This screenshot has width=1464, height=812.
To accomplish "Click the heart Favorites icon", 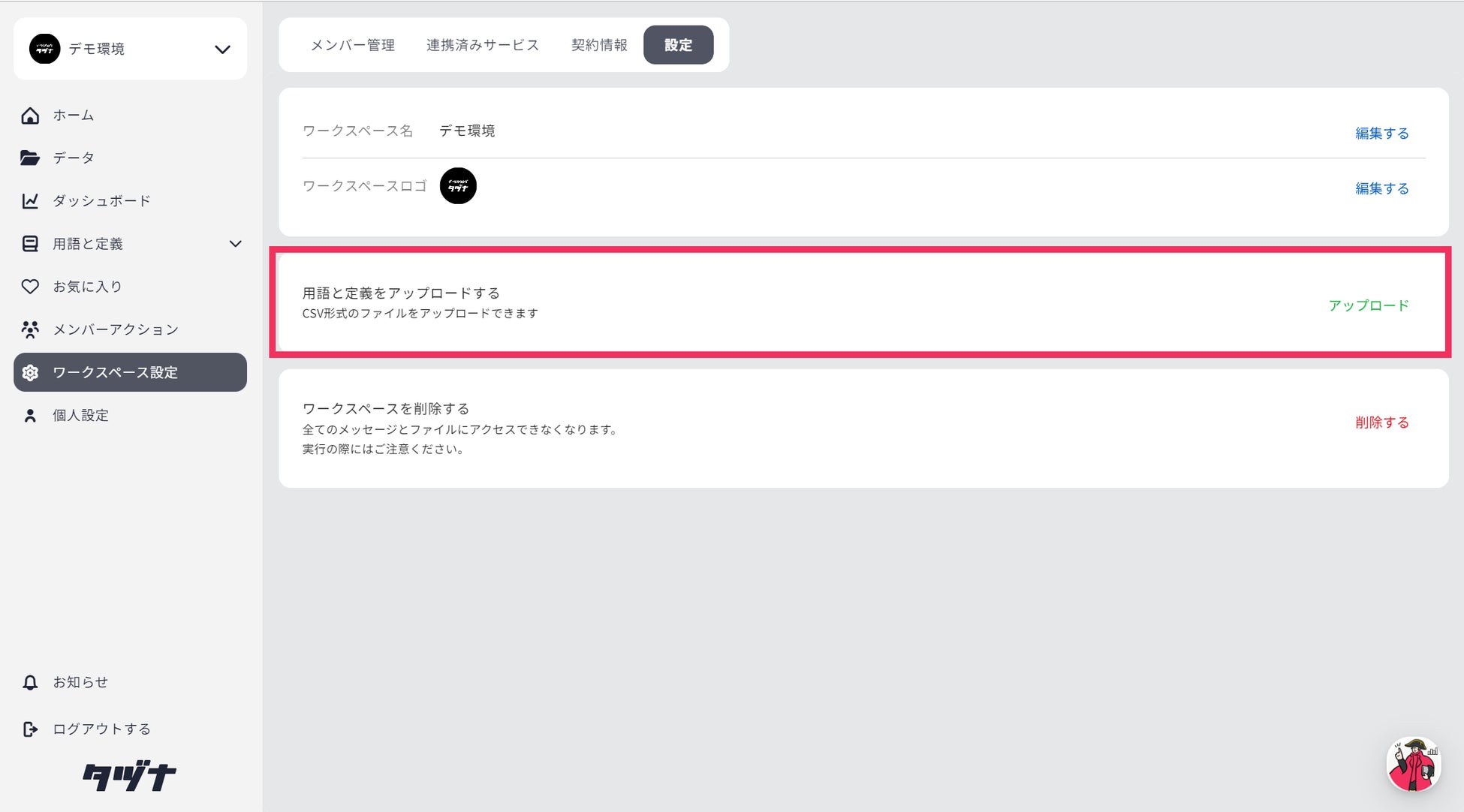I will coord(30,287).
